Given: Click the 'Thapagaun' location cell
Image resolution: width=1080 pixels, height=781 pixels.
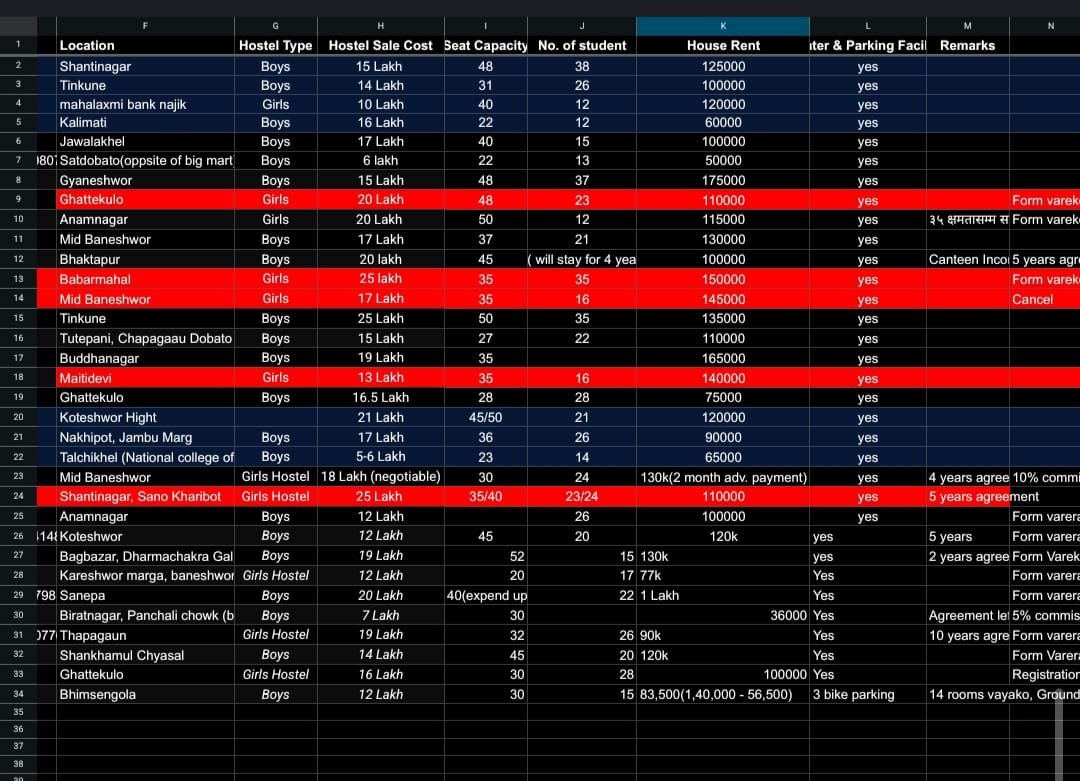Looking at the screenshot, I should pos(145,635).
